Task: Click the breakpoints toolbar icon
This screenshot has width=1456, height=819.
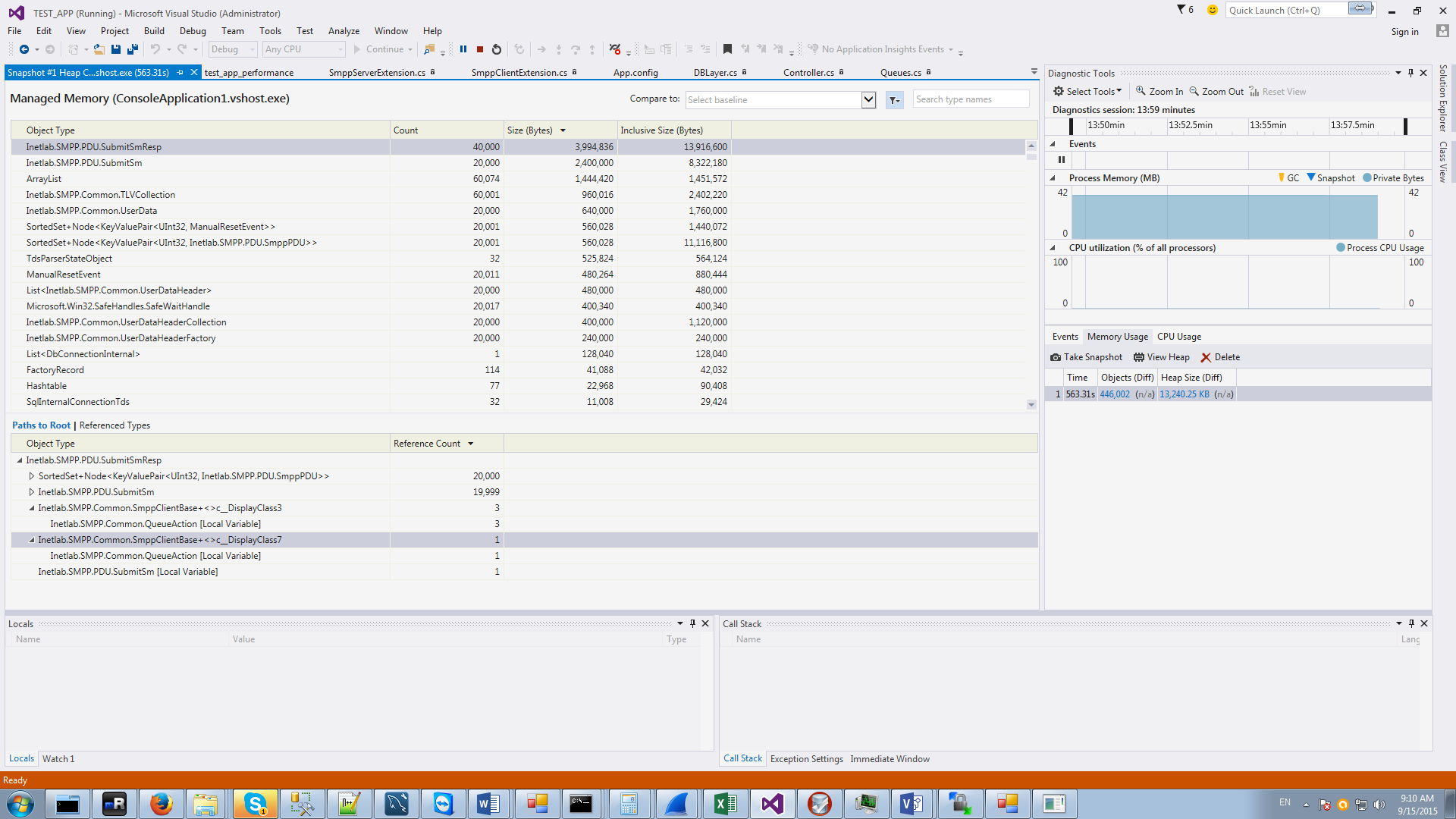Action: pos(615,49)
